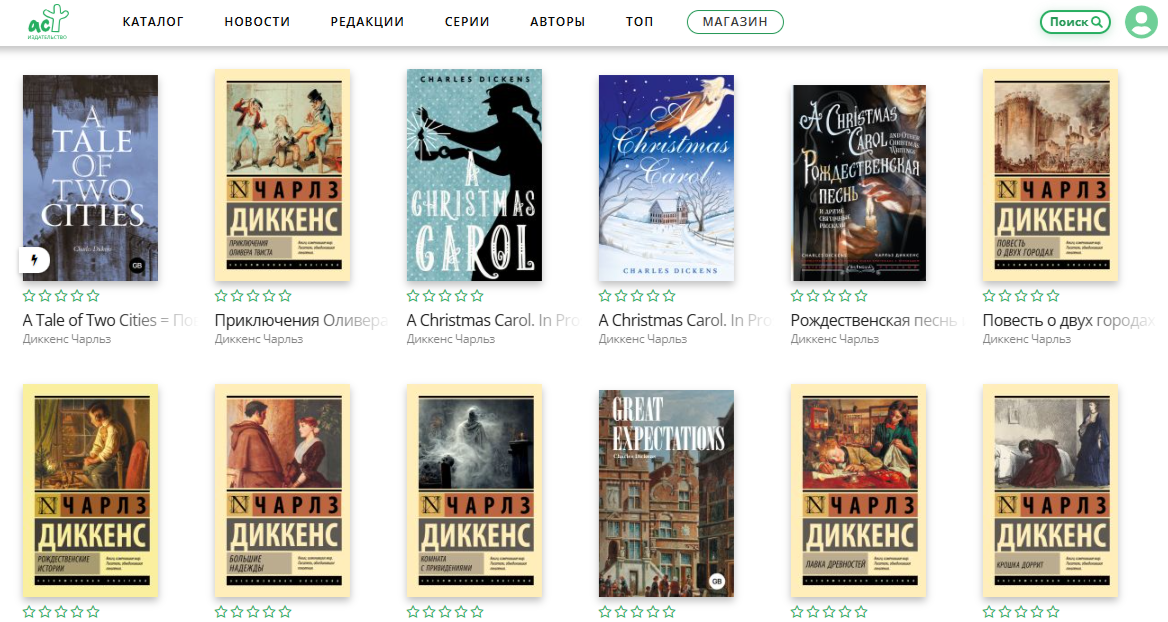Go to the Редакции section

click(367, 22)
